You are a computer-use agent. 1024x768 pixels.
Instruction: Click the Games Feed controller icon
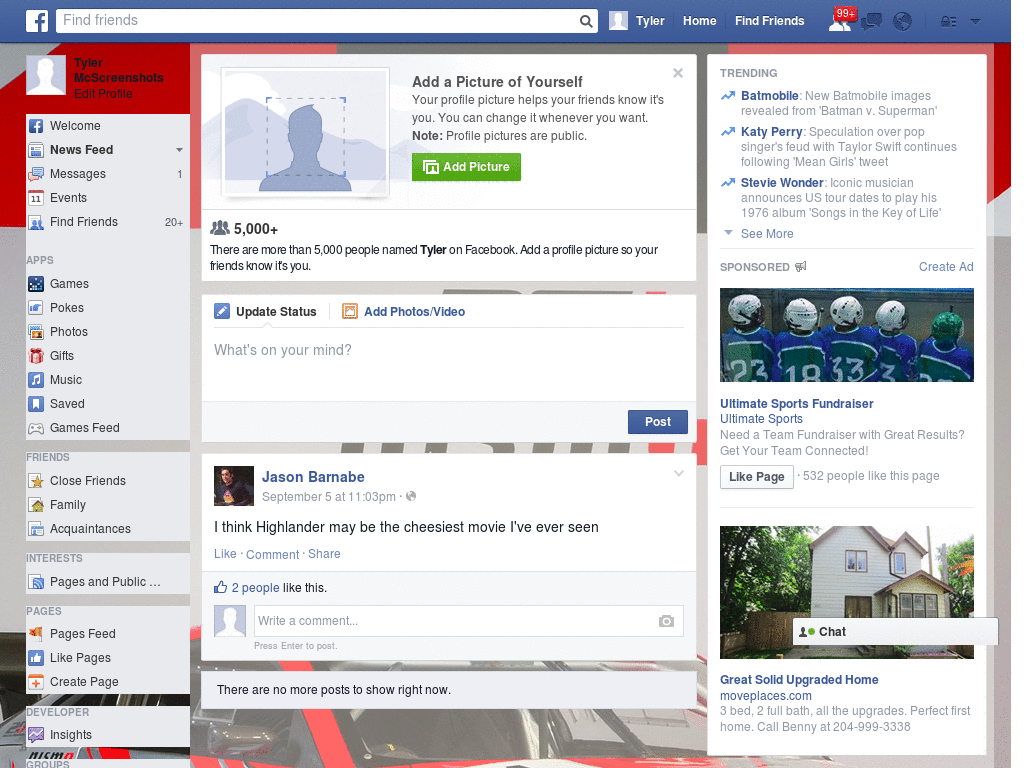tap(36, 428)
